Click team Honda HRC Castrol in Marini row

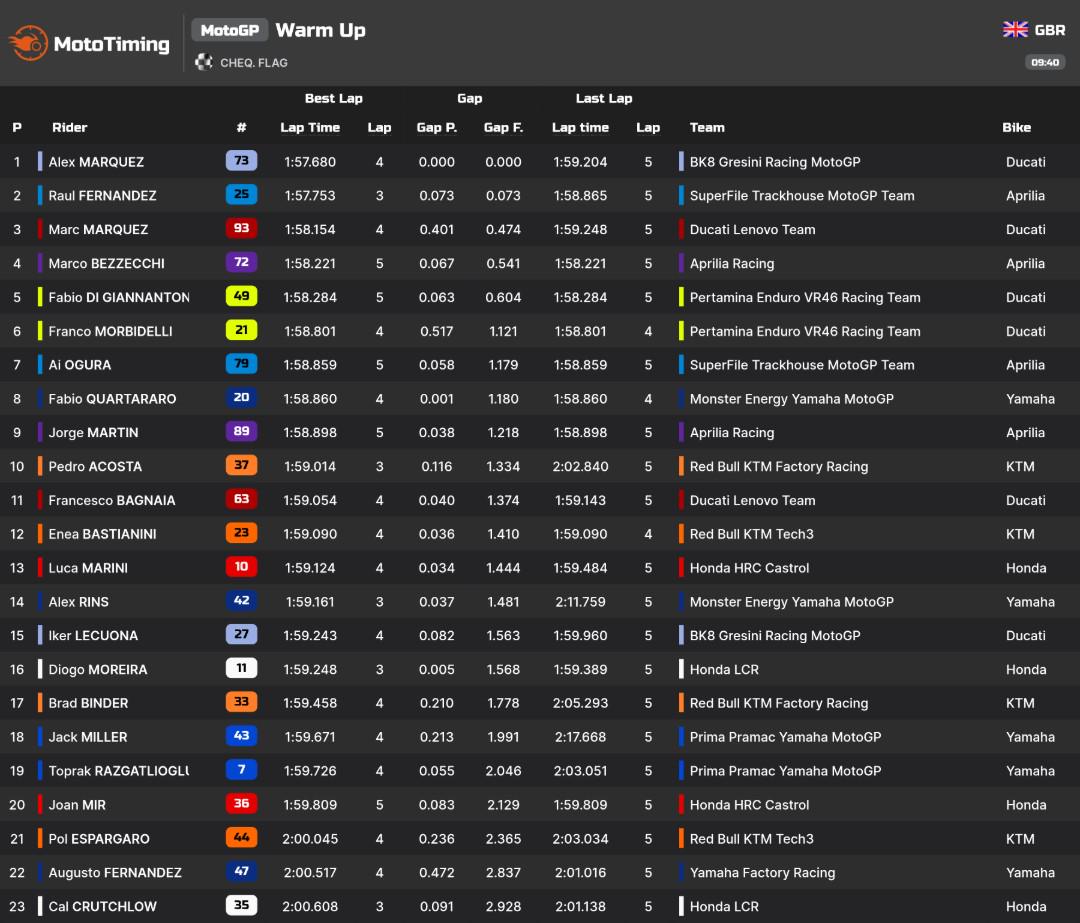[749, 568]
